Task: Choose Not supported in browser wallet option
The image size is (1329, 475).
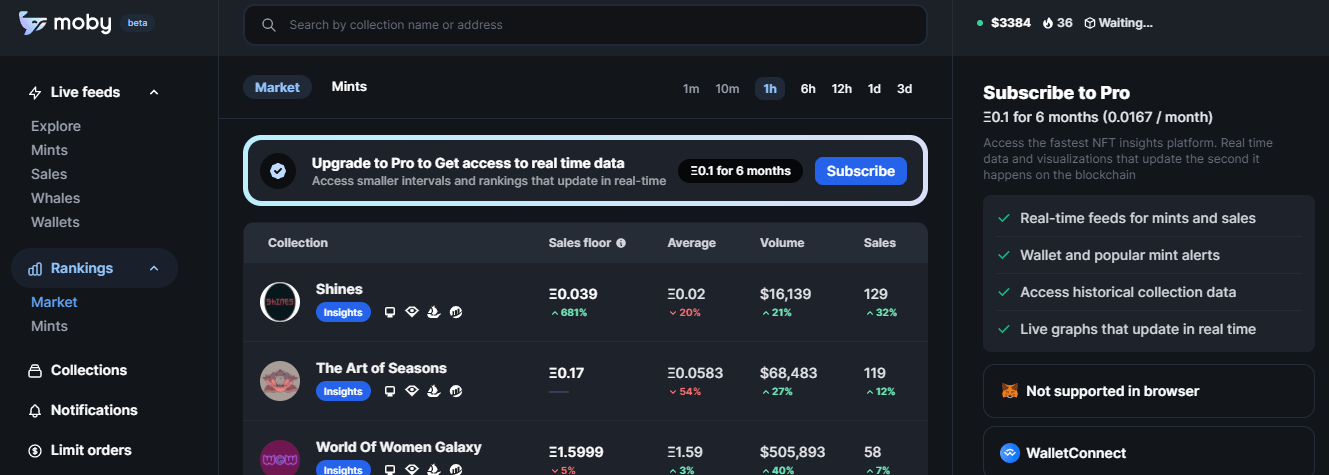Action: [1149, 391]
